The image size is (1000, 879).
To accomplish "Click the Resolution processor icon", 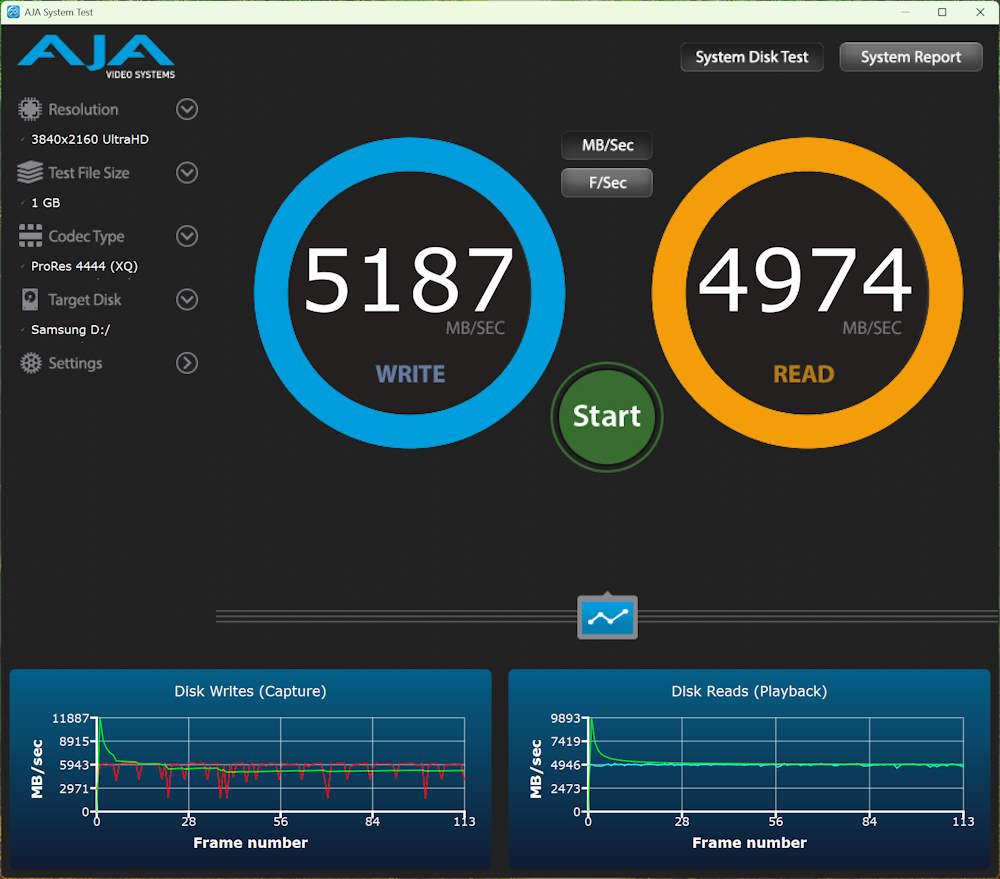I will click(29, 109).
